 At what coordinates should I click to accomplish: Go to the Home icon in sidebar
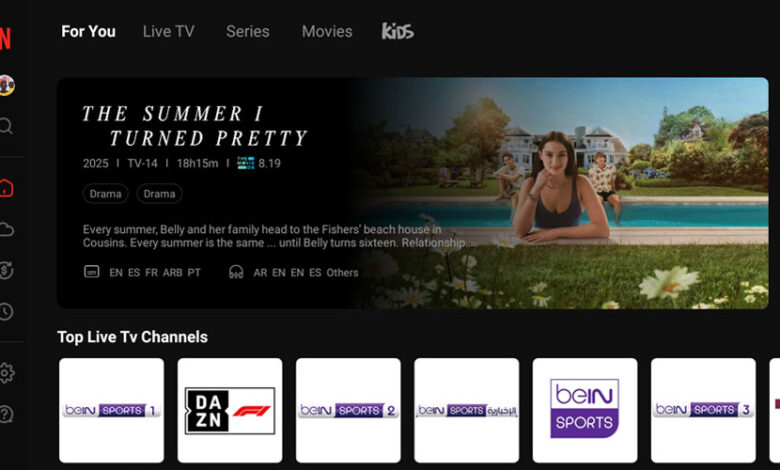[5, 188]
